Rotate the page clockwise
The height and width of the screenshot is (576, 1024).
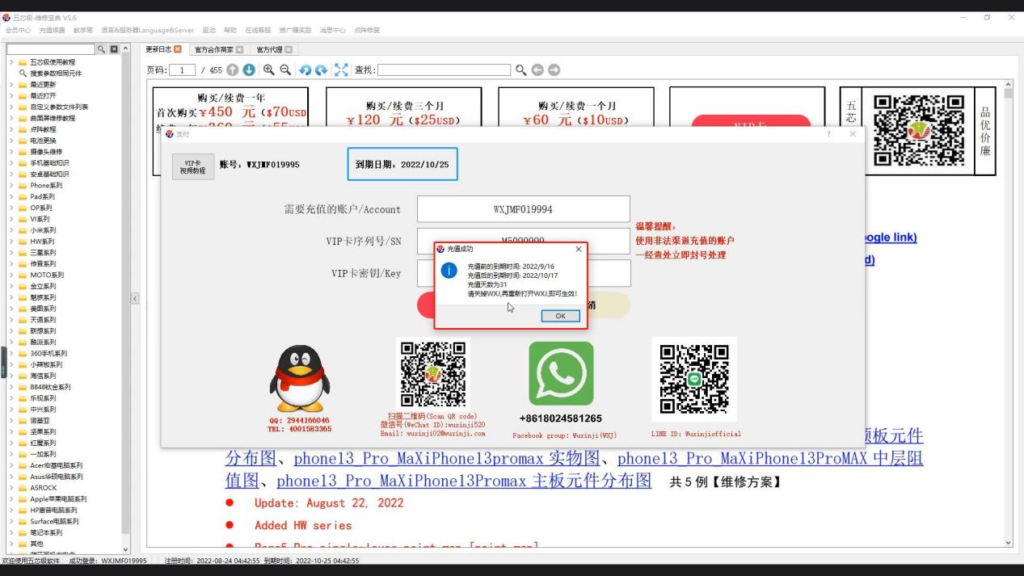point(321,70)
